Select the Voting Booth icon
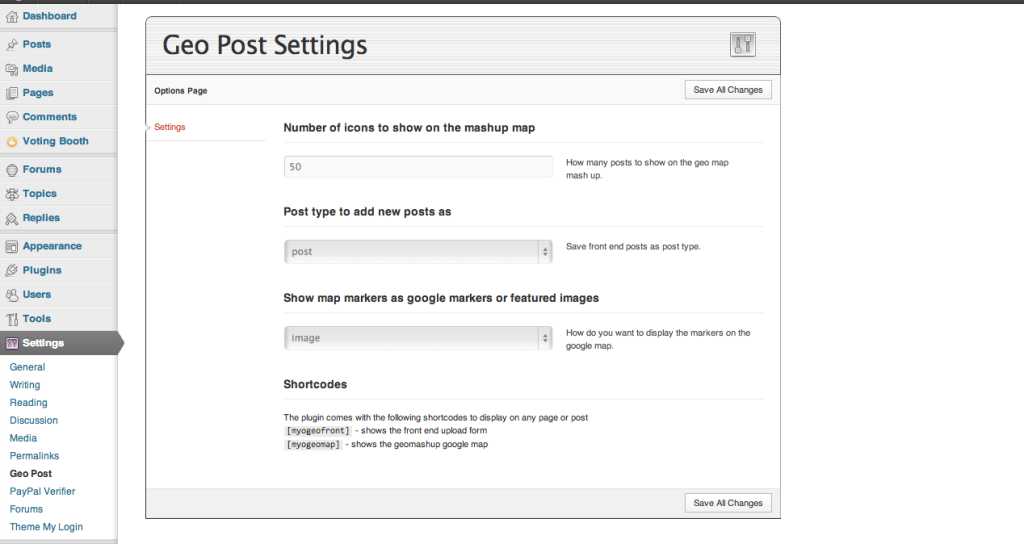1024x544 pixels. pyautogui.click(x=12, y=142)
